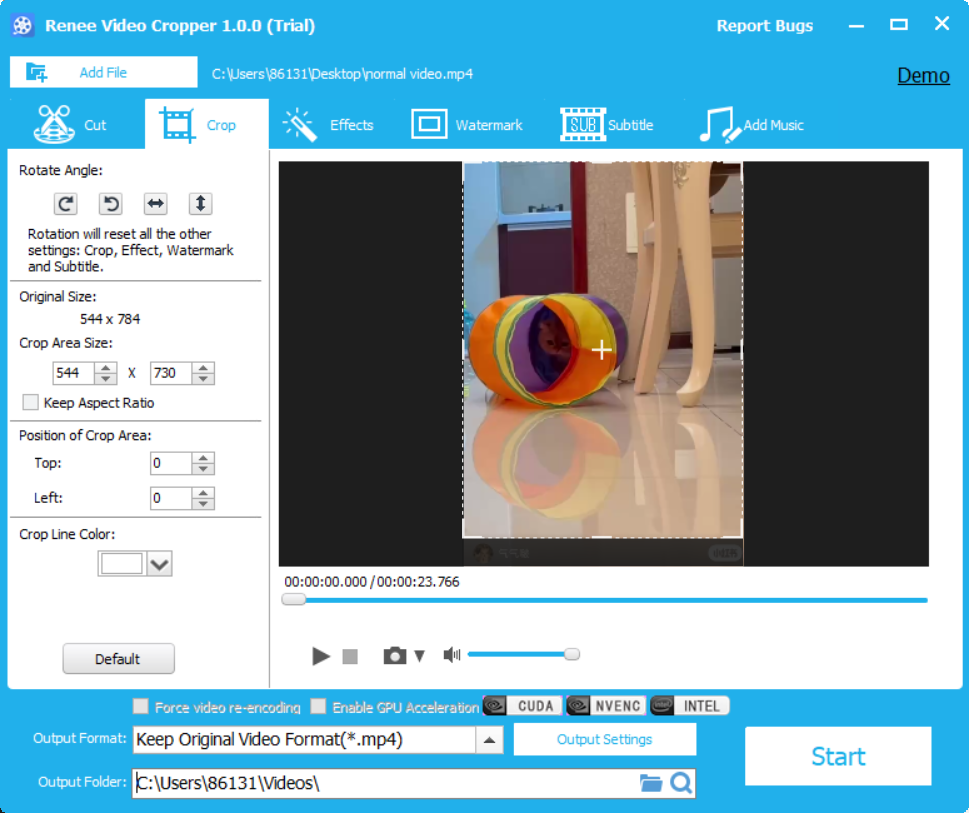
Task: Open the Watermark tab
Action: click(x=467, y=125)
